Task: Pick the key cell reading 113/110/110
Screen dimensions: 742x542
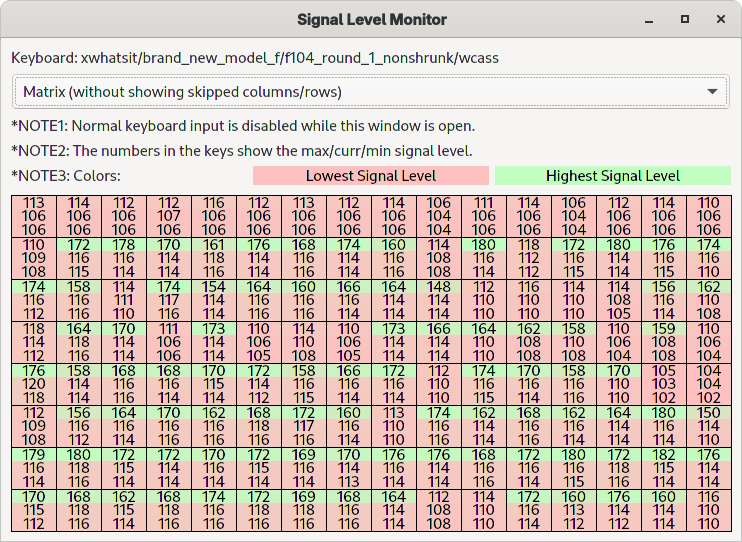Action: click(394, 426)
